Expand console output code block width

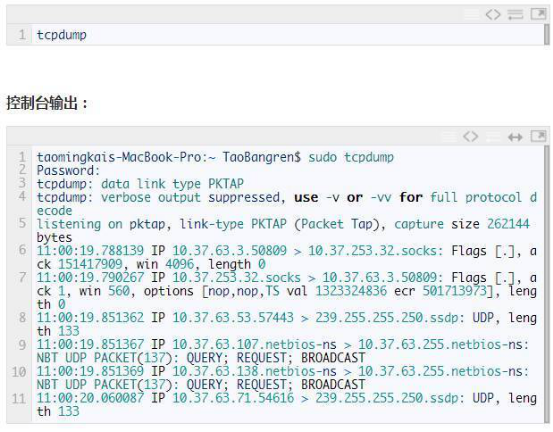pyautogui.click(x=515, y=136)
